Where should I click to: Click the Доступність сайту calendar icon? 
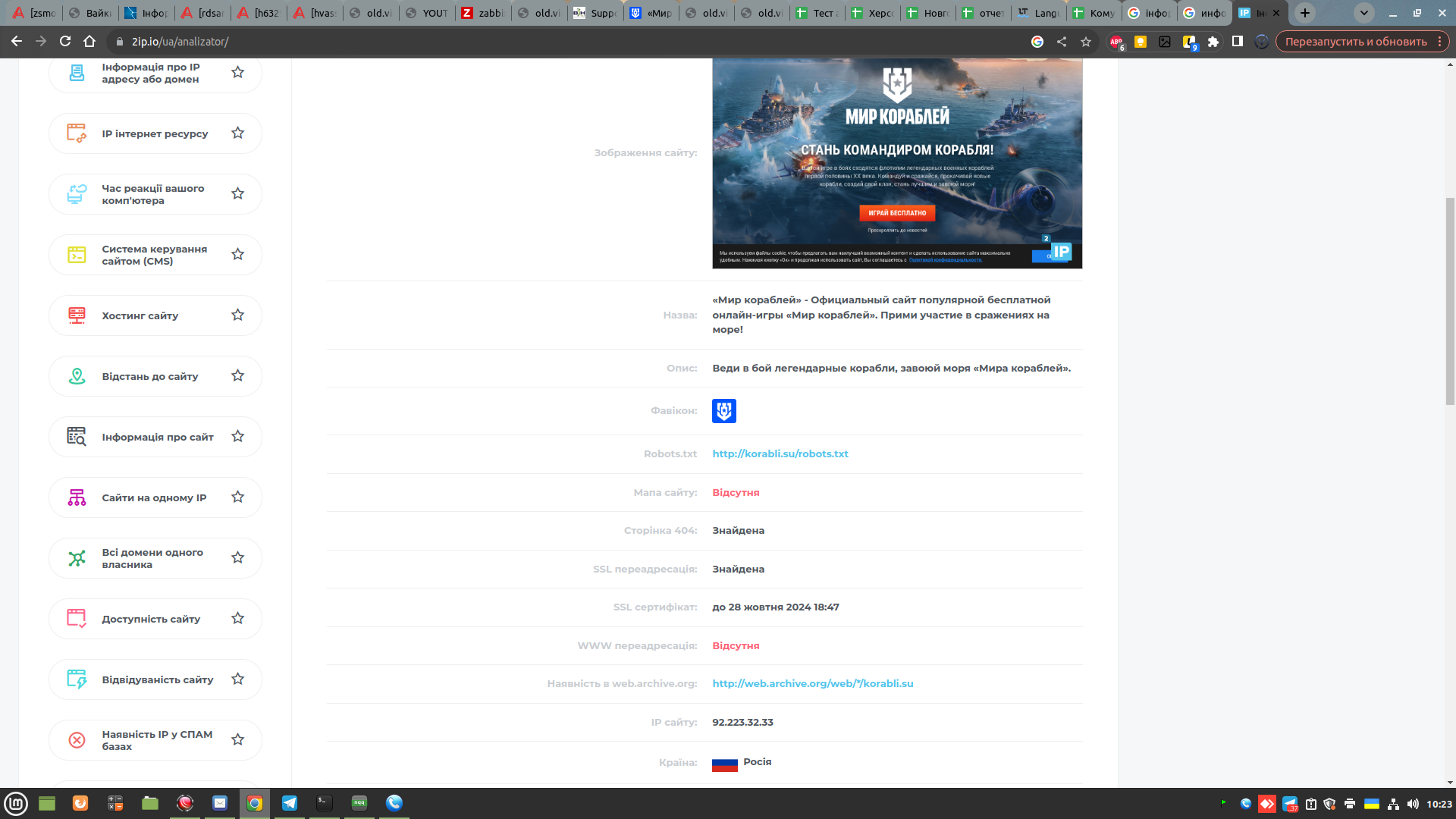(77, 619)
